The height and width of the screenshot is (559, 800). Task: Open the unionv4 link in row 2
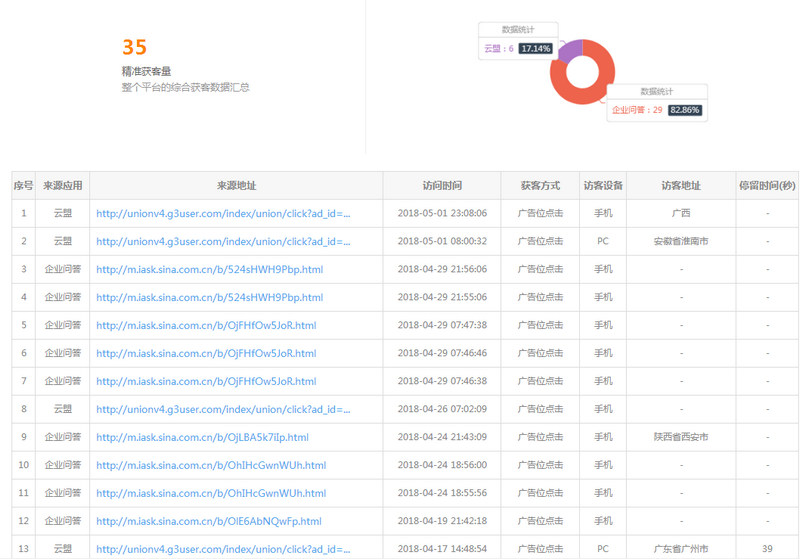[x=223, y=241]
